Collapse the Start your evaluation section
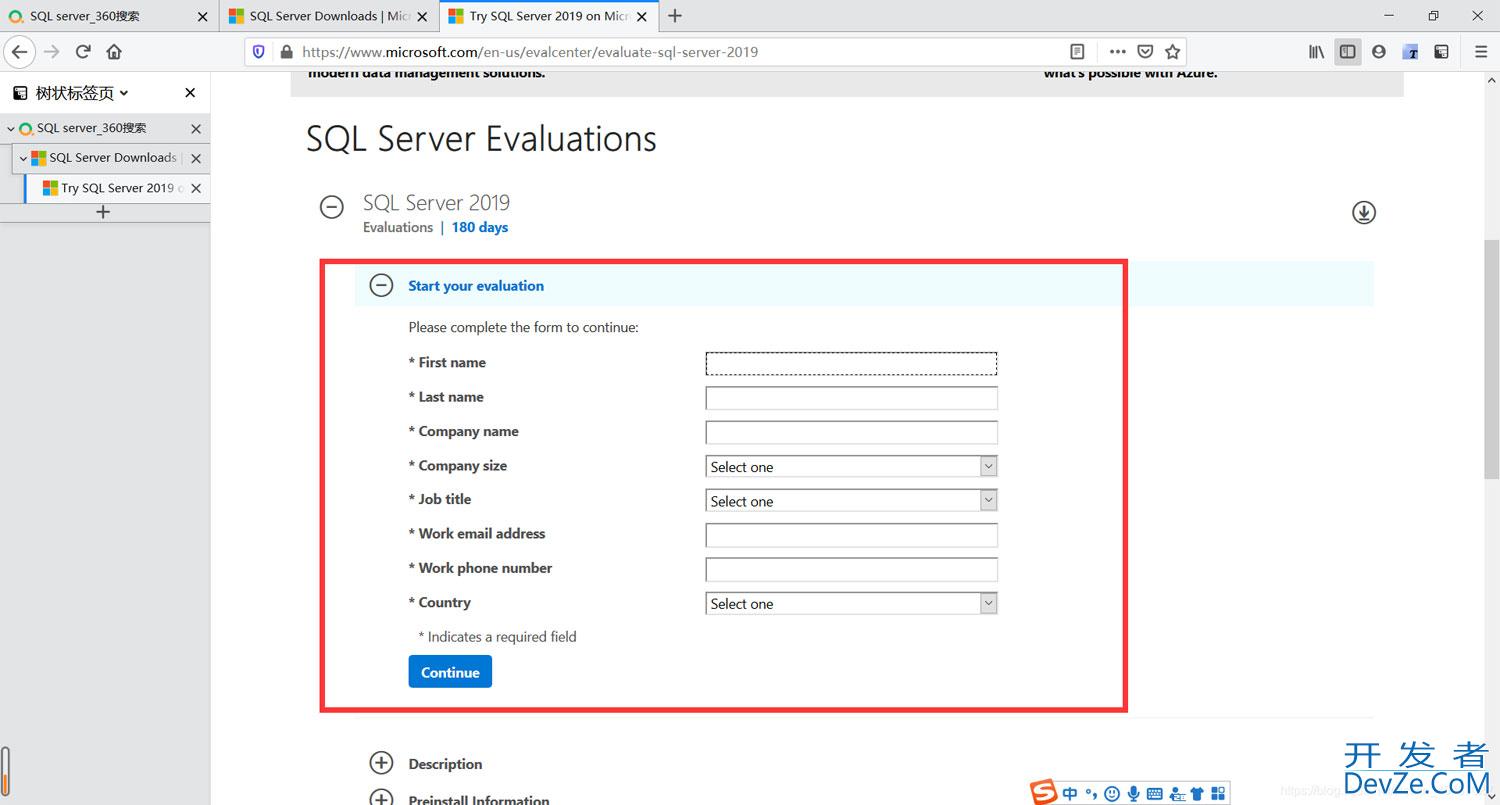The width and height of the screenshot is (1500, 805). (x=381, y=285)
